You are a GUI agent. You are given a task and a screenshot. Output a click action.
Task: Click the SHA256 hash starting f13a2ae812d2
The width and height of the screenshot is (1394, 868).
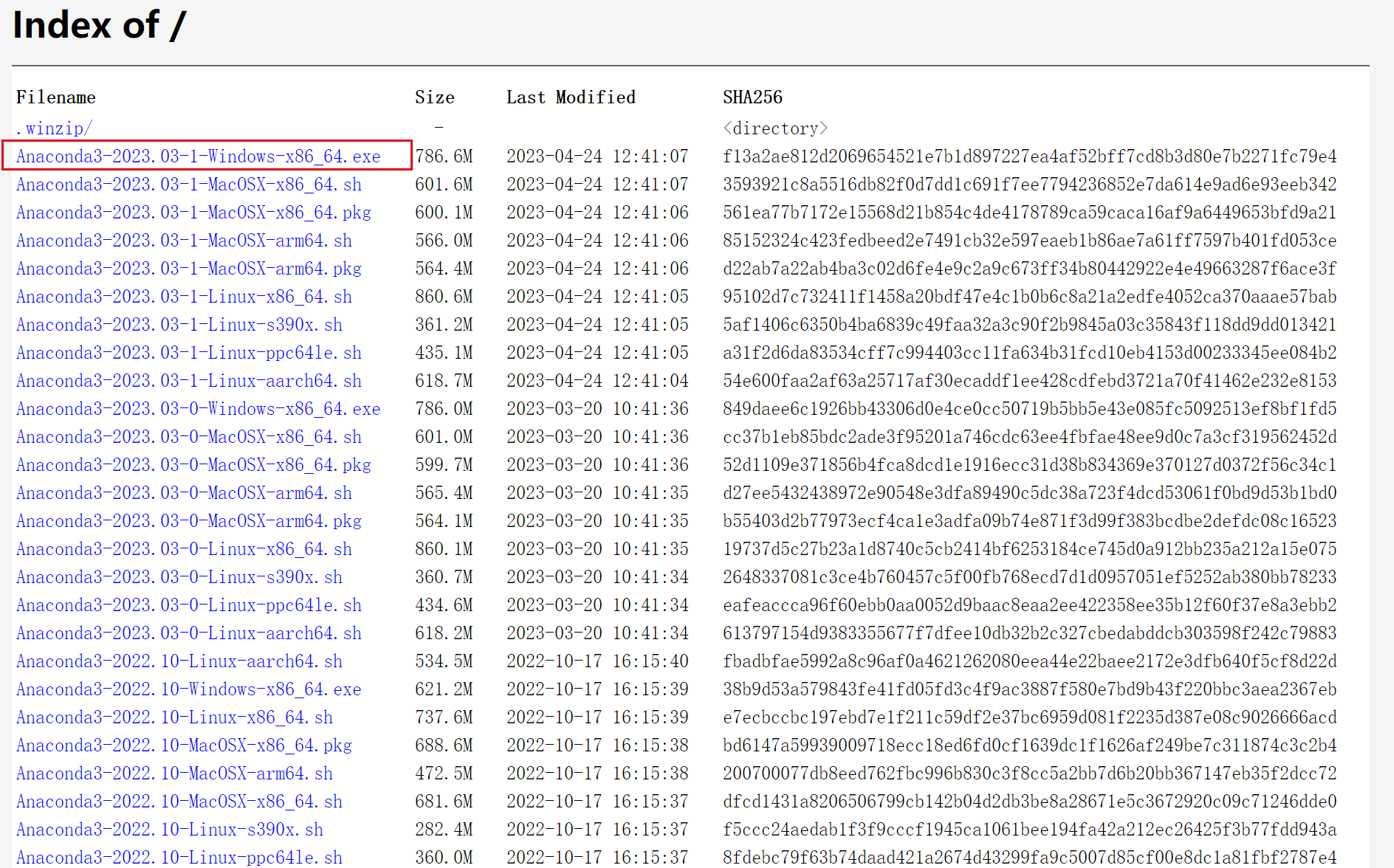(x=1030, y=156)
